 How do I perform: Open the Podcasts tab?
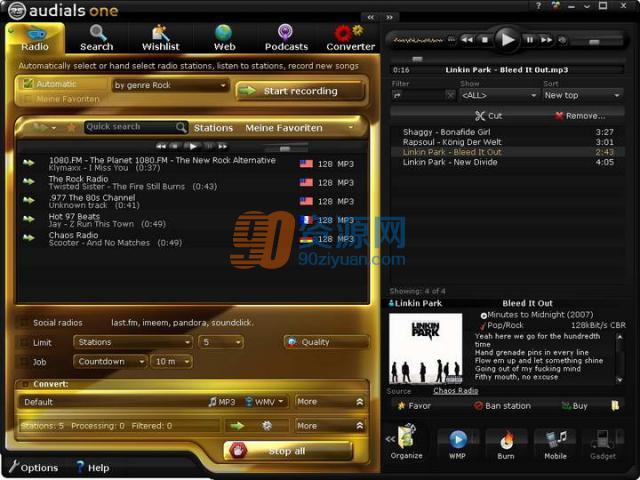click(286, 38)
